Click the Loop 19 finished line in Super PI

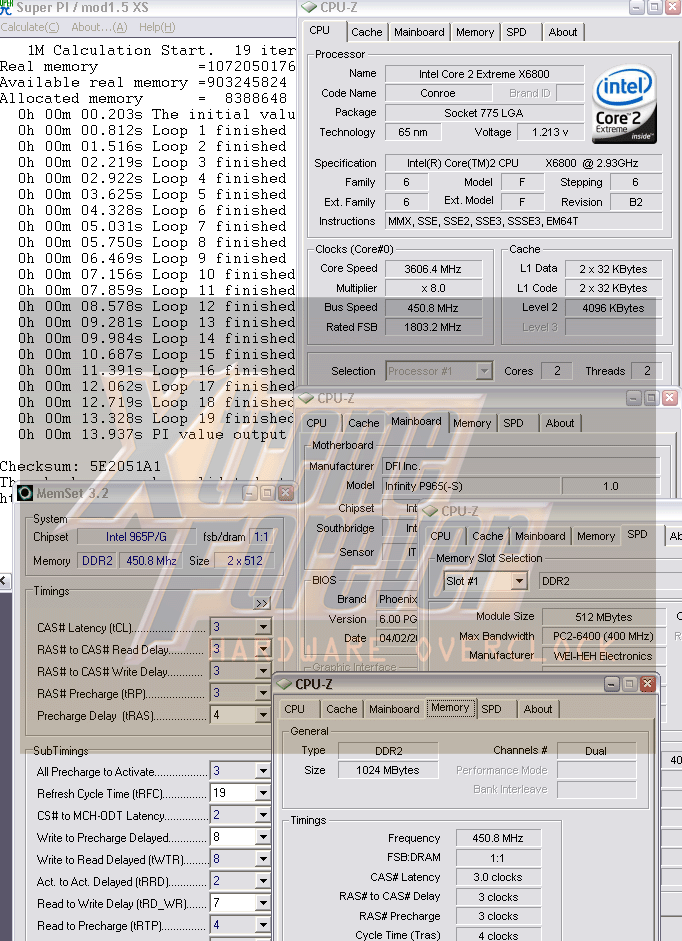click(x=156, y=418)
